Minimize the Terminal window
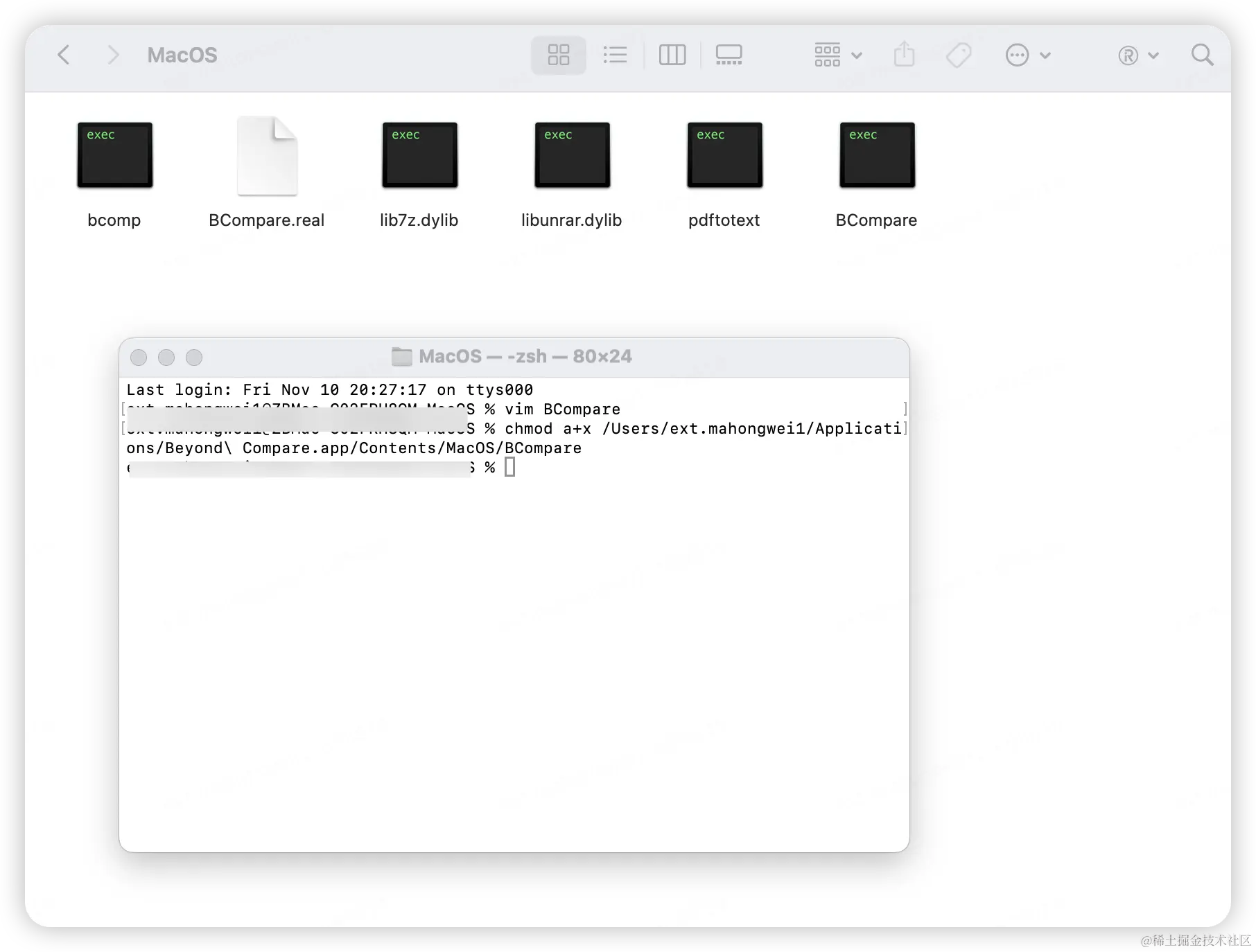Image resolution: width=1256 pixels, height=952 pixels. pos(166,358)
